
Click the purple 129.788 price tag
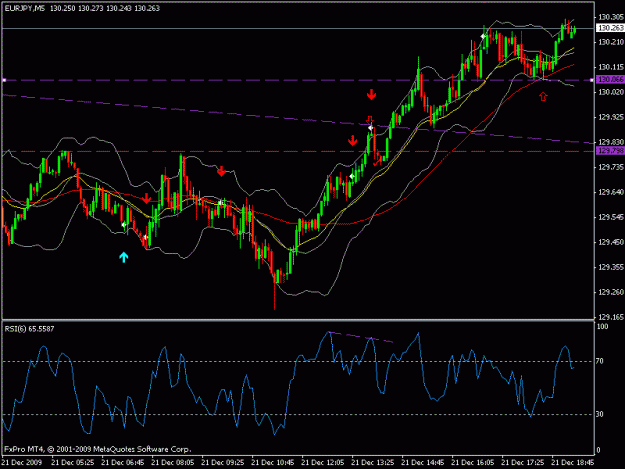point(610,151)
